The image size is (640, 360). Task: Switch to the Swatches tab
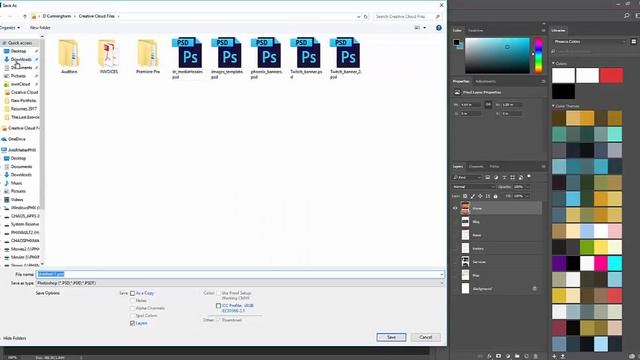point(476,30)
